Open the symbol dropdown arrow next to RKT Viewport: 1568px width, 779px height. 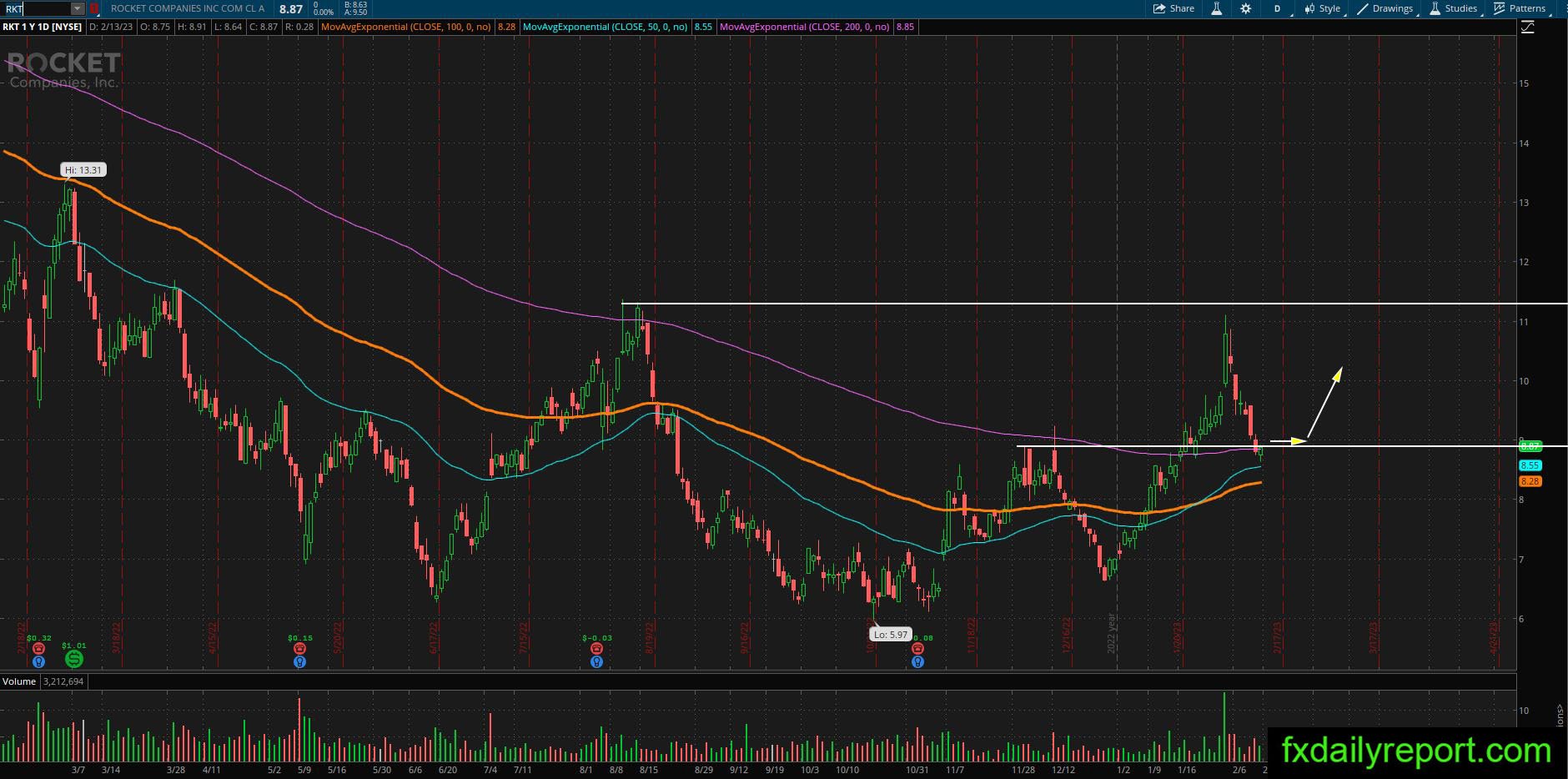point(78,8)
